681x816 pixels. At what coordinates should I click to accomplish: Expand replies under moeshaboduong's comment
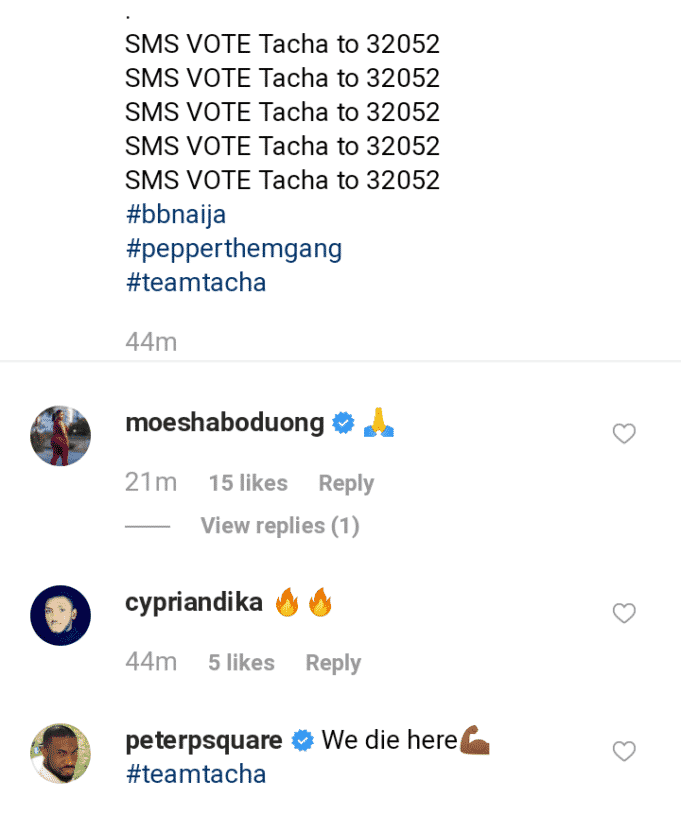[x=279, y=525]
